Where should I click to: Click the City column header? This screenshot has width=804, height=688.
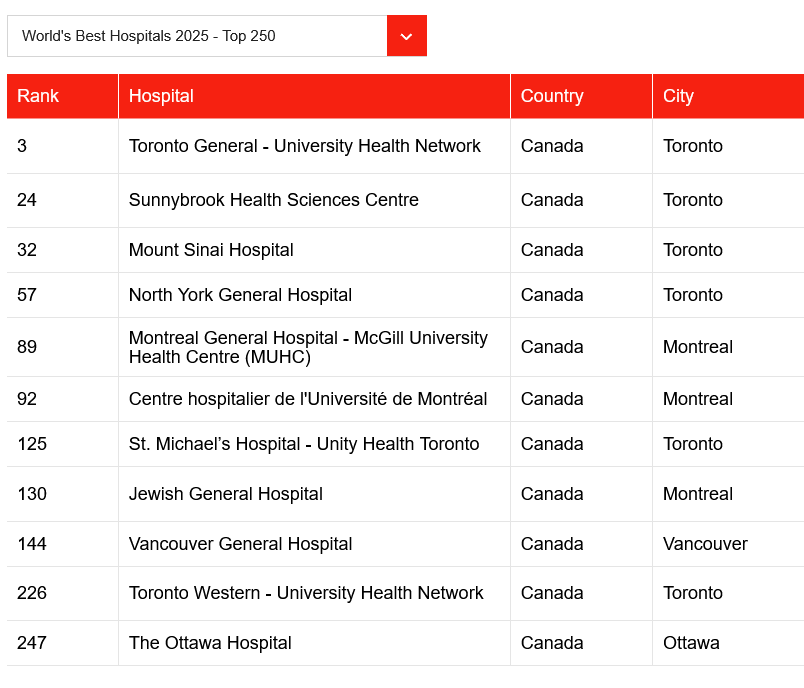pos(678,96)
